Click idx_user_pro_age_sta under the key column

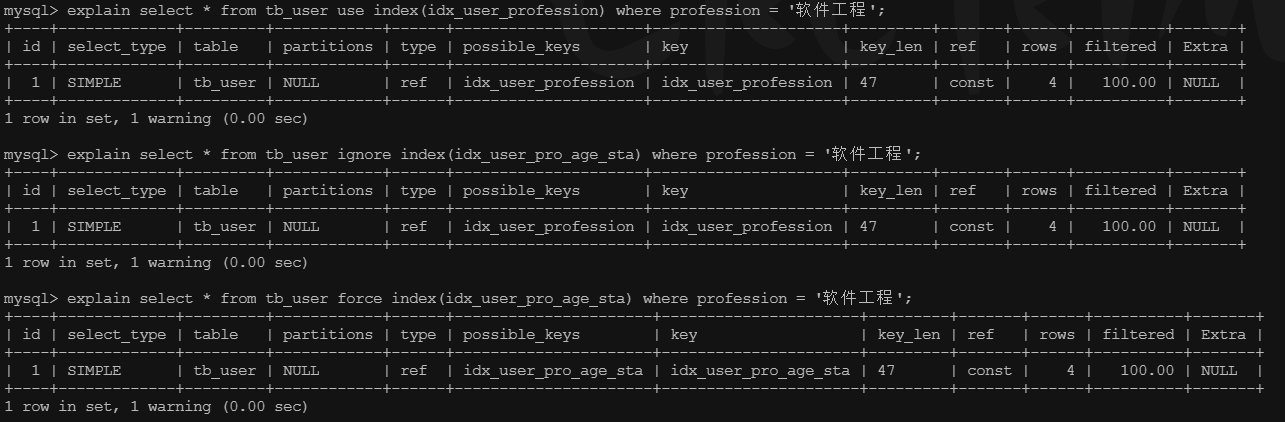point(760,371)
